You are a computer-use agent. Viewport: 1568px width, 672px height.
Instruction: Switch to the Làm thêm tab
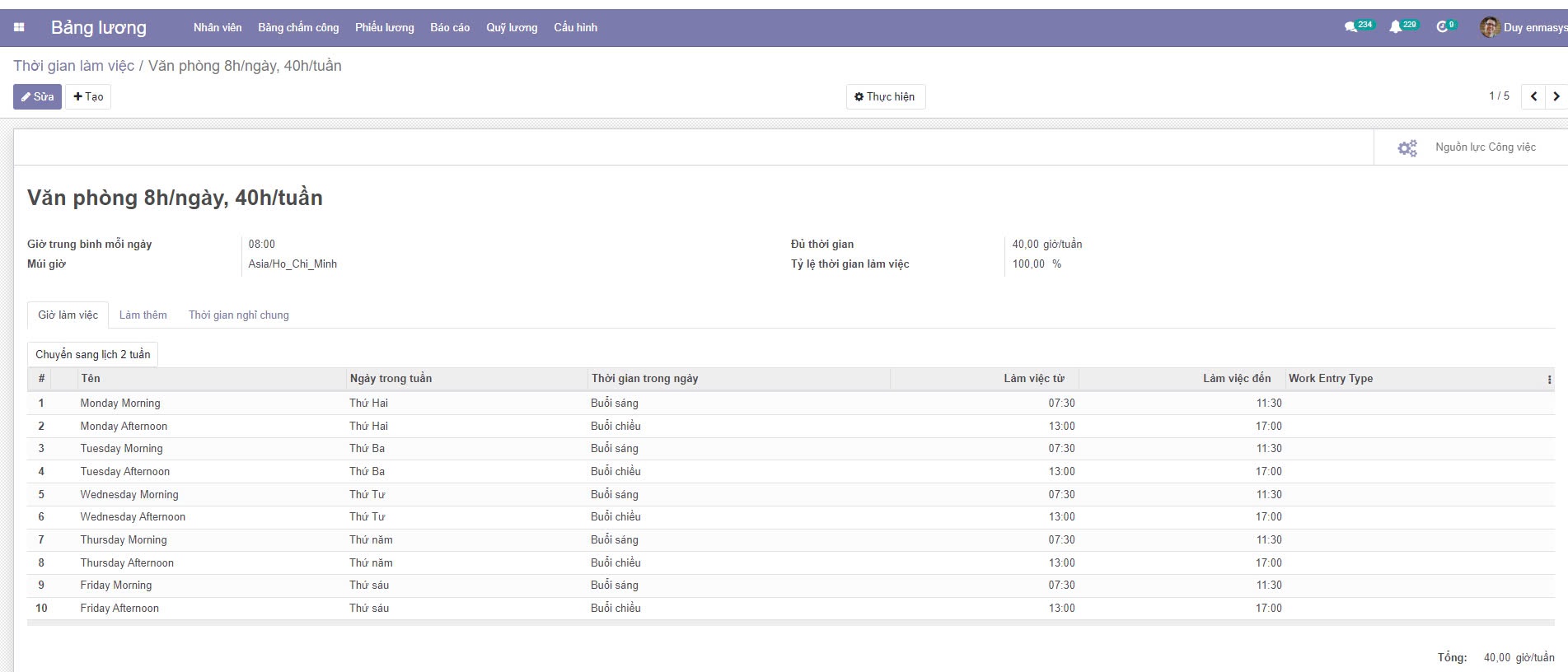click(143, 315)
